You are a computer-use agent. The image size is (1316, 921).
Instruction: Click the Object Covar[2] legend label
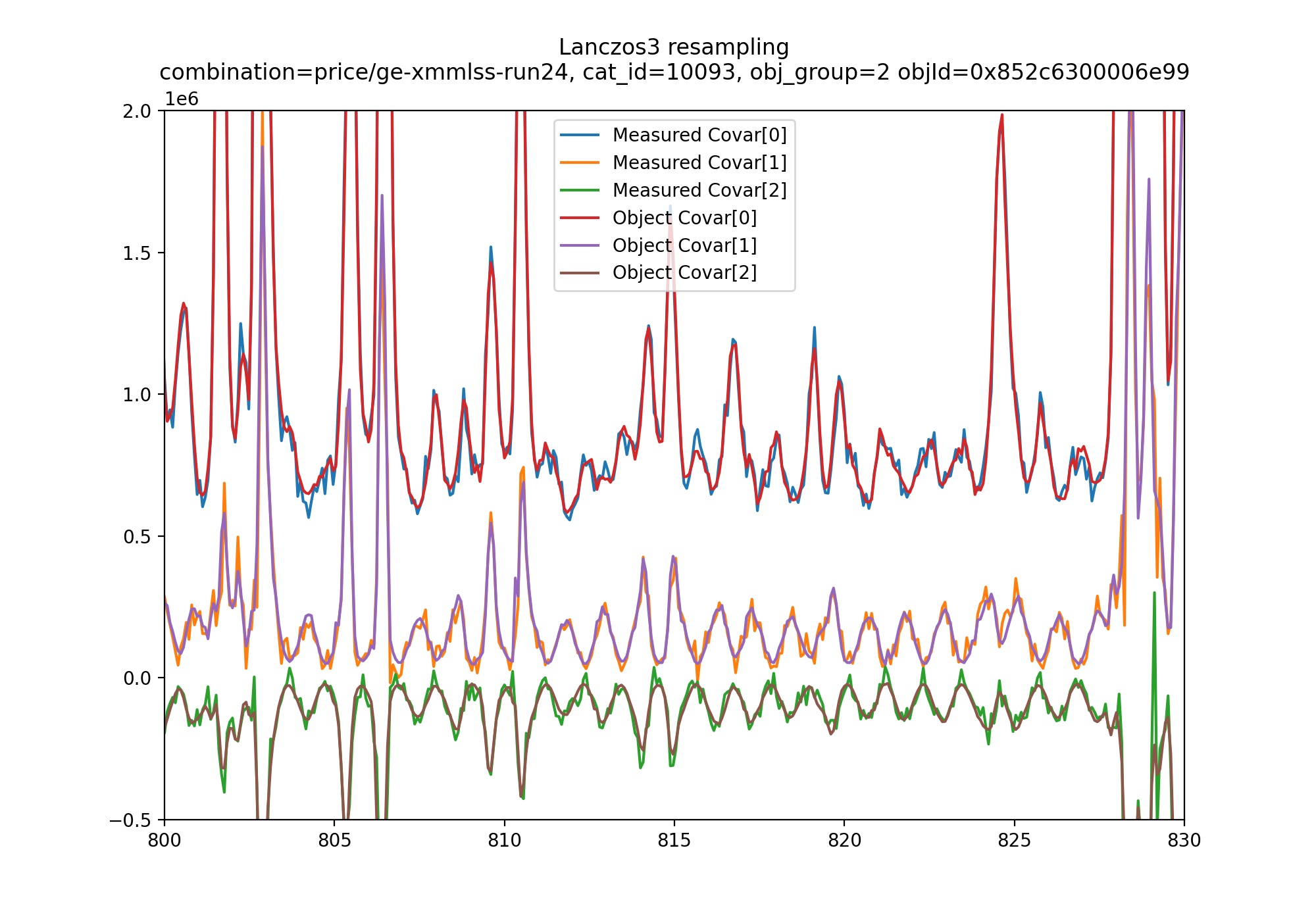684,272
